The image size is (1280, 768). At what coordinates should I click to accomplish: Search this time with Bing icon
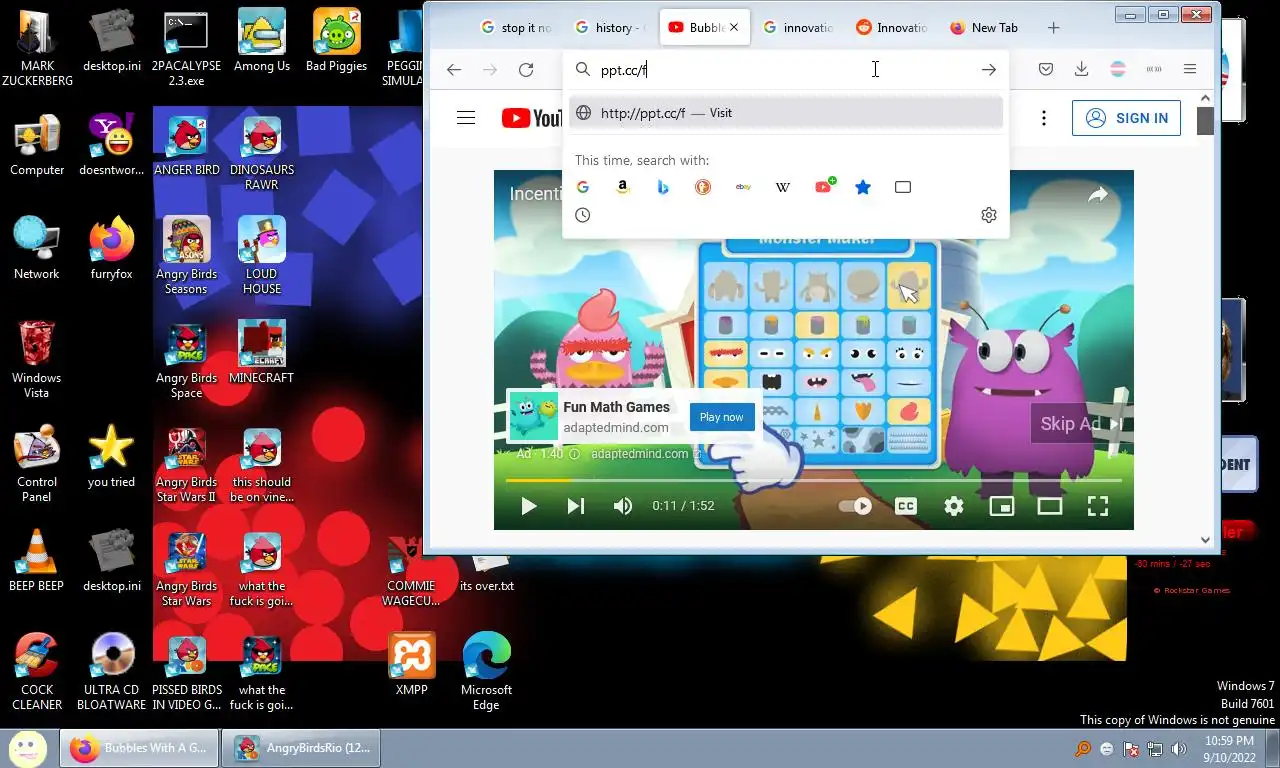coord(663,187)
